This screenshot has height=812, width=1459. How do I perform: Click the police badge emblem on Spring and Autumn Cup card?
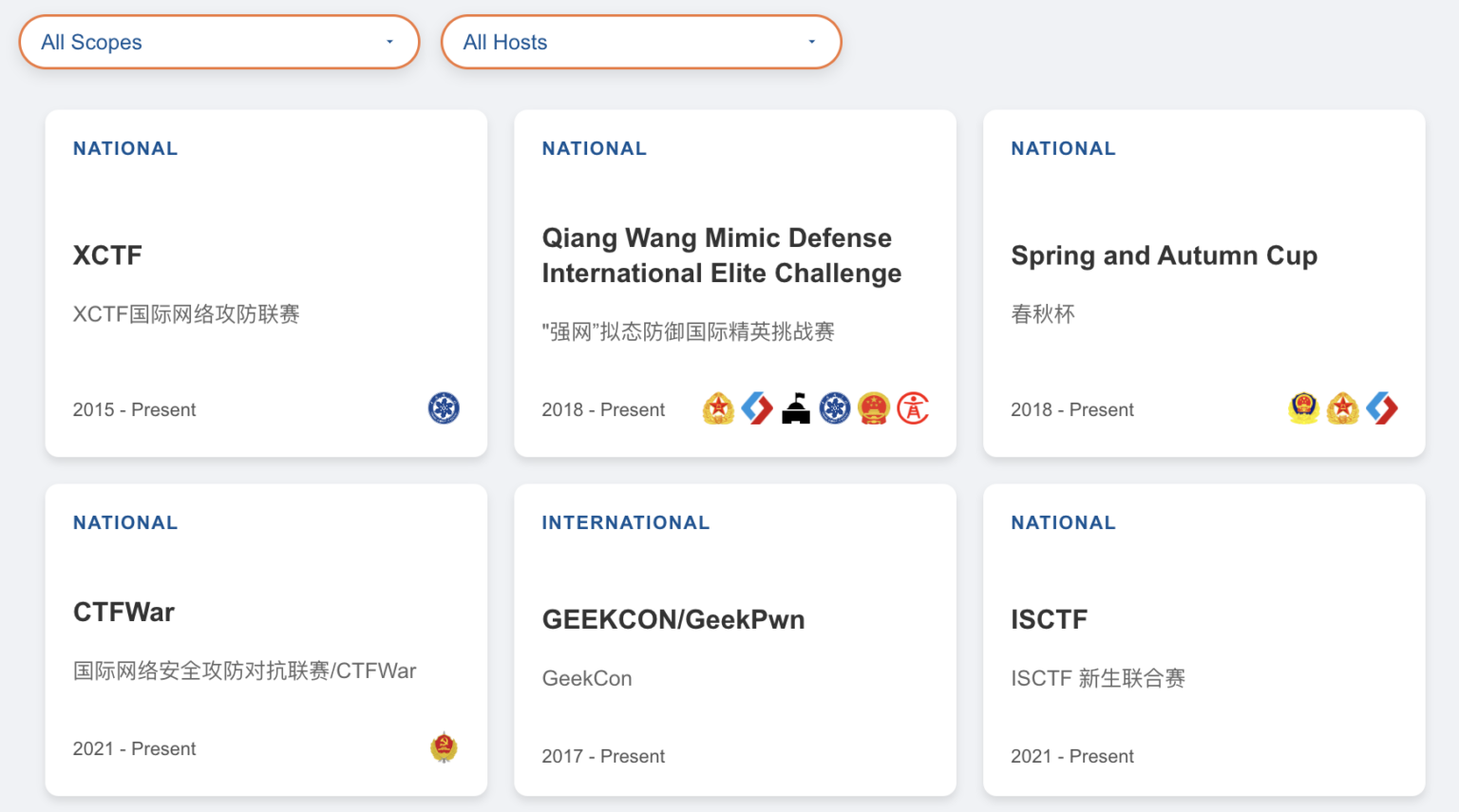(1304, 408)
